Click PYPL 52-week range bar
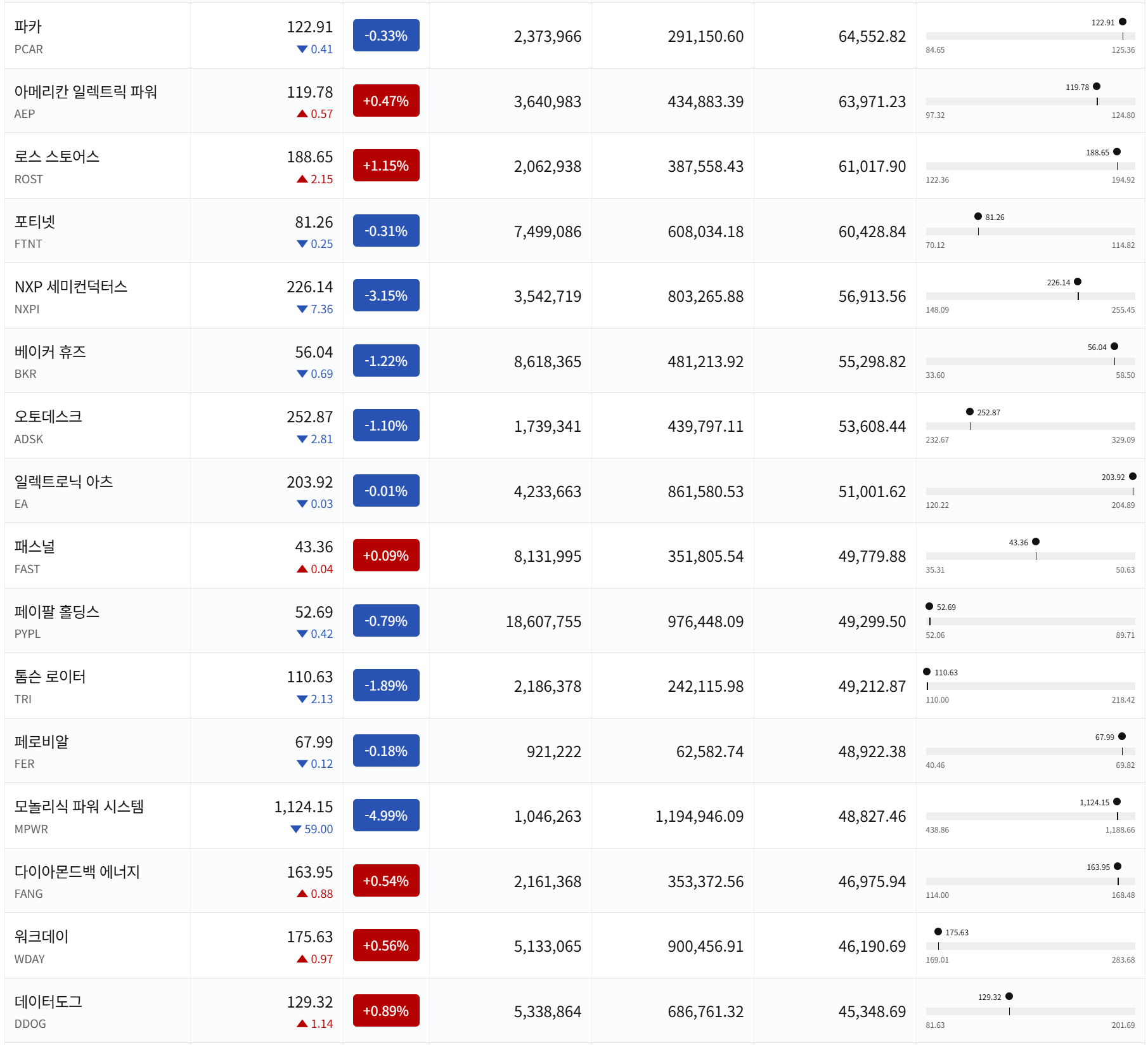The width and height of the screenshot is (1148, 1045). [x=1030, y=621]
